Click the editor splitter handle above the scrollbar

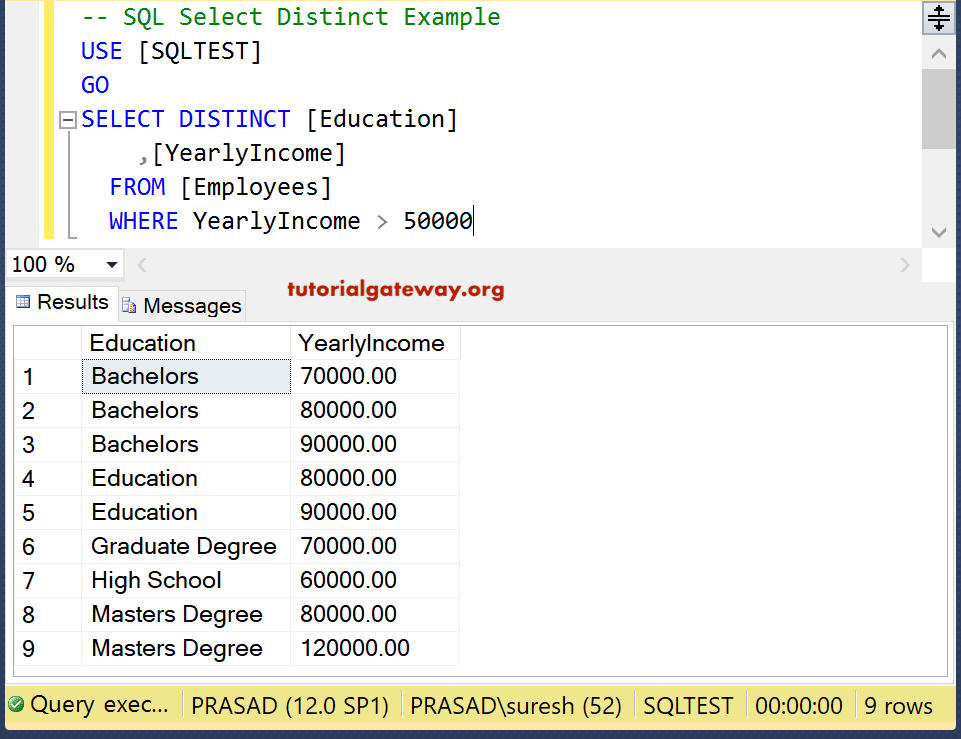pos(938,17)
